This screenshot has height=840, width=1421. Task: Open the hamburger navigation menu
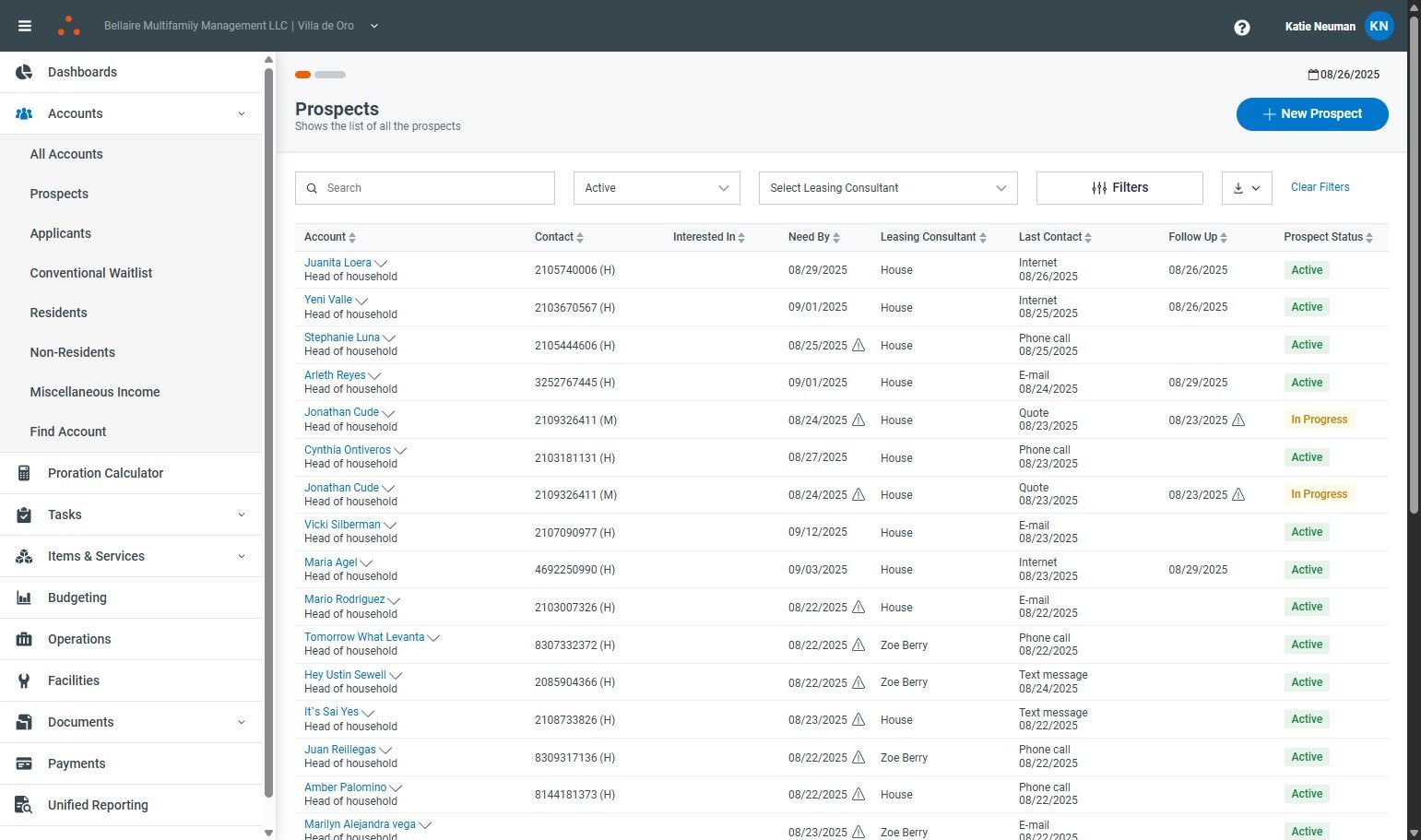point(25,26)
